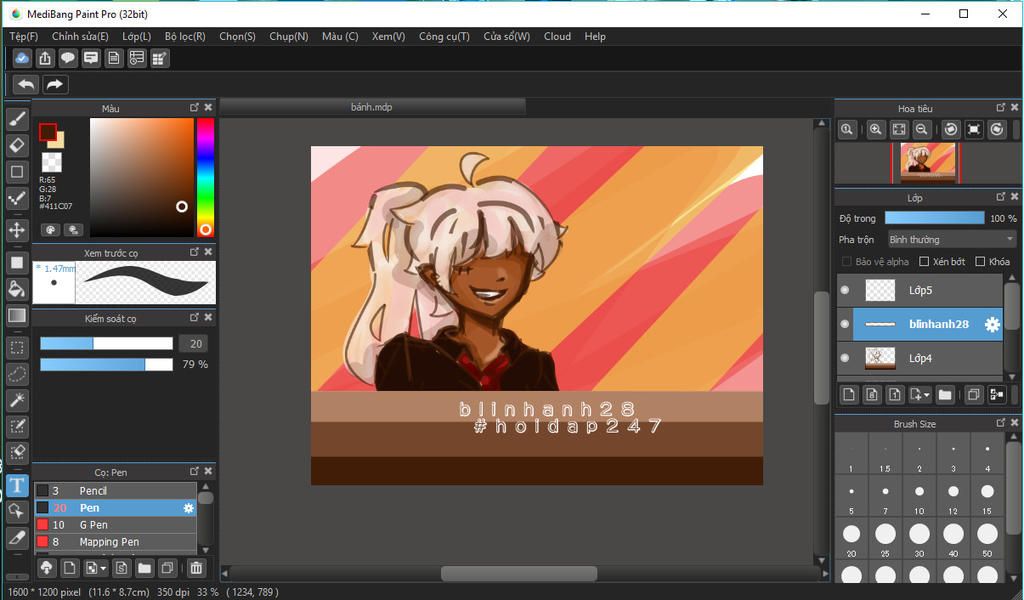The height and width of the screenshot is (600, 1024).
Task: Select the Gradient tool
Action: (x=17, y=316)
